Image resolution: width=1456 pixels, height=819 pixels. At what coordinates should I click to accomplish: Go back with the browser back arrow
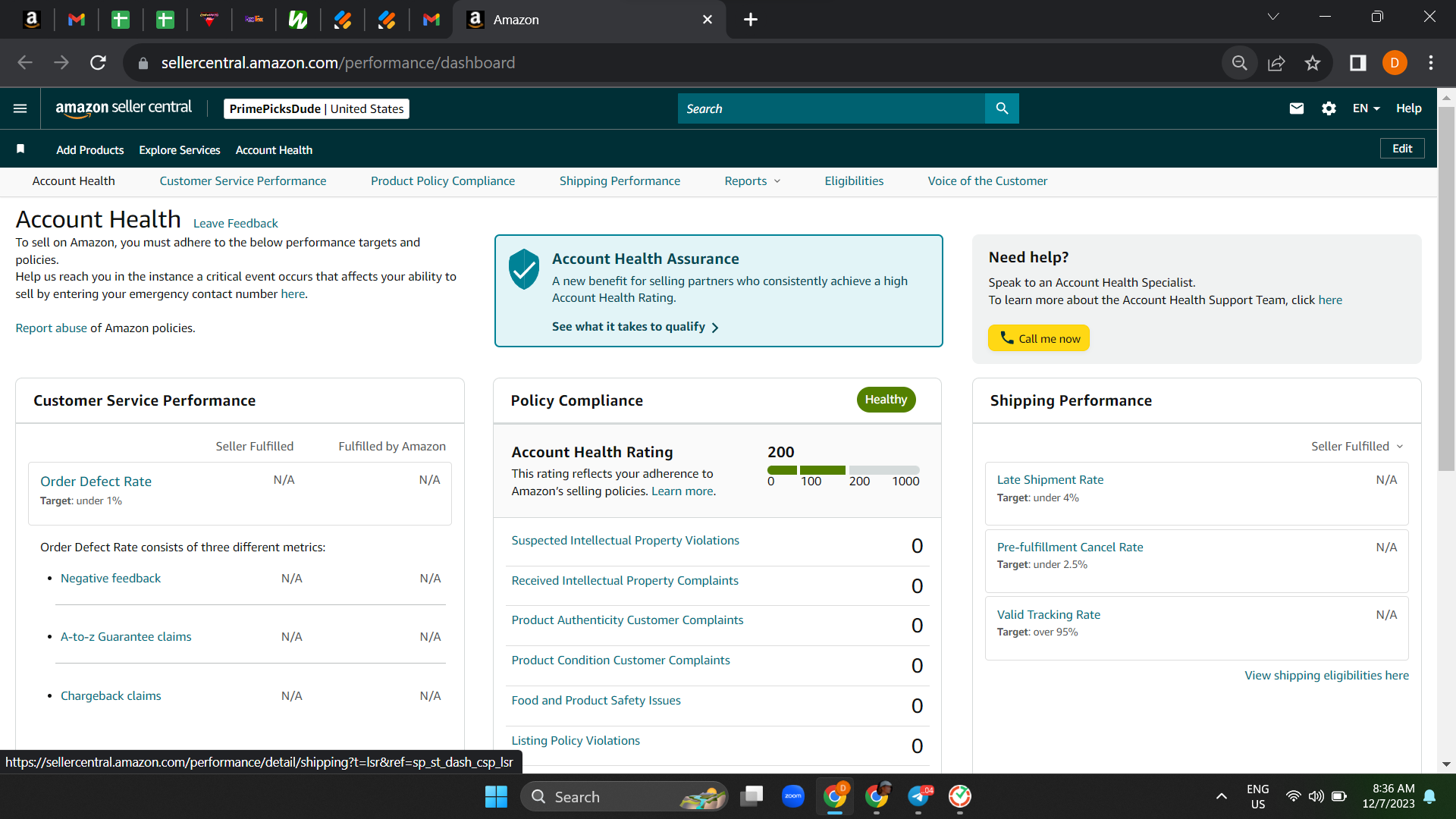pos(25,63)
